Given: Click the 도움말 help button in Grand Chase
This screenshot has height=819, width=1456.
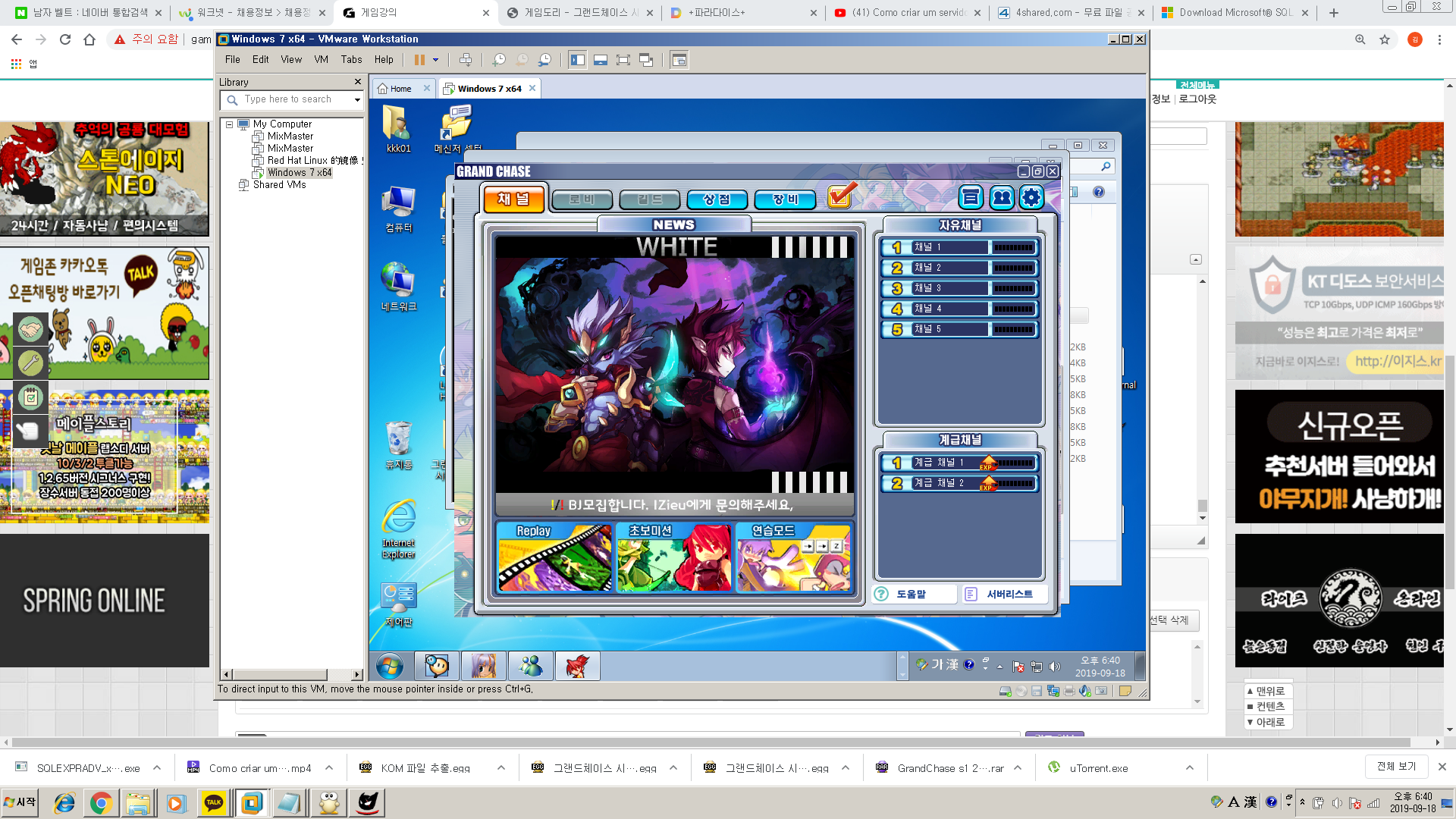Looking at the screenshot, I should coord(915,595).
